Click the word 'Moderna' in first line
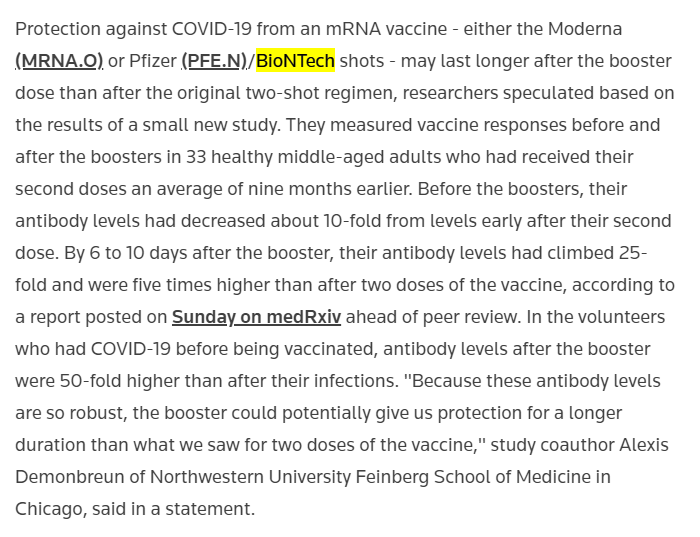 point(585,29)
